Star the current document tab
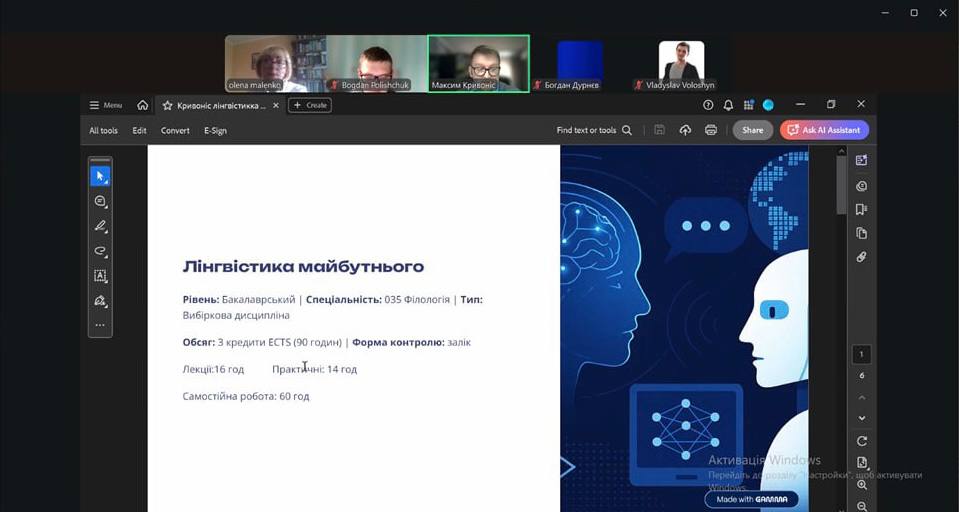Viewport: 959px width, 512px height. [x=167, y=105]
